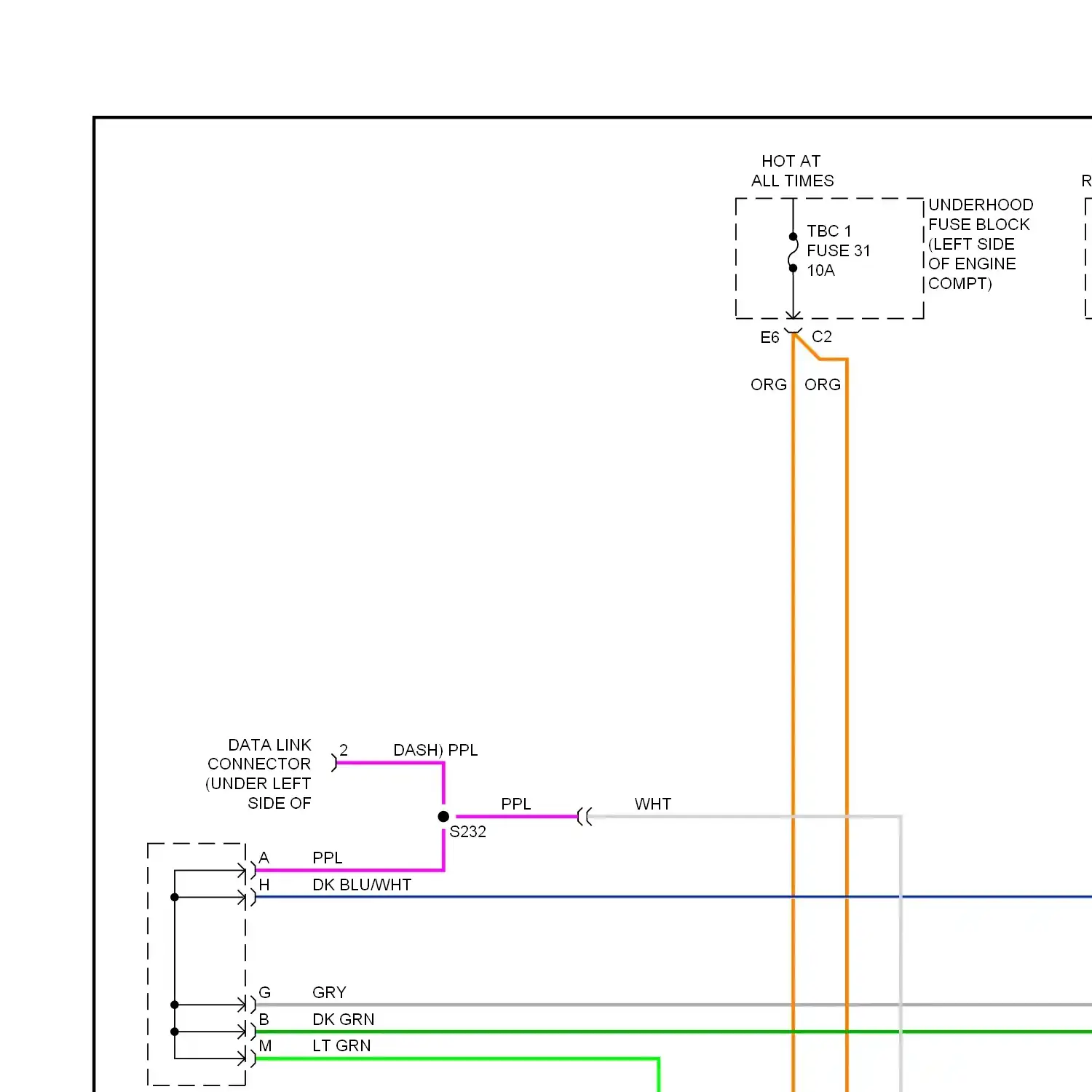Screen dimensions: 1092x1092
Task: Select the TBC 1 text
Action: [828, 232]
